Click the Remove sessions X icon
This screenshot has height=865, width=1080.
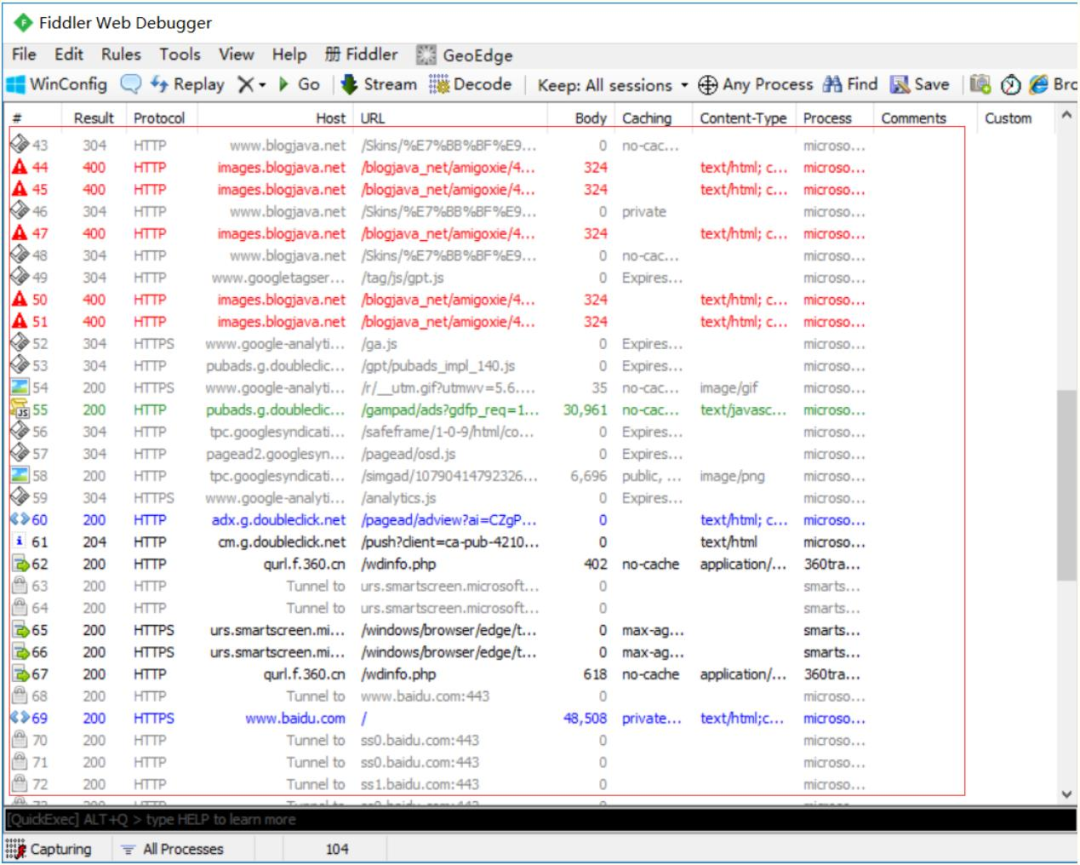(245, 85)
